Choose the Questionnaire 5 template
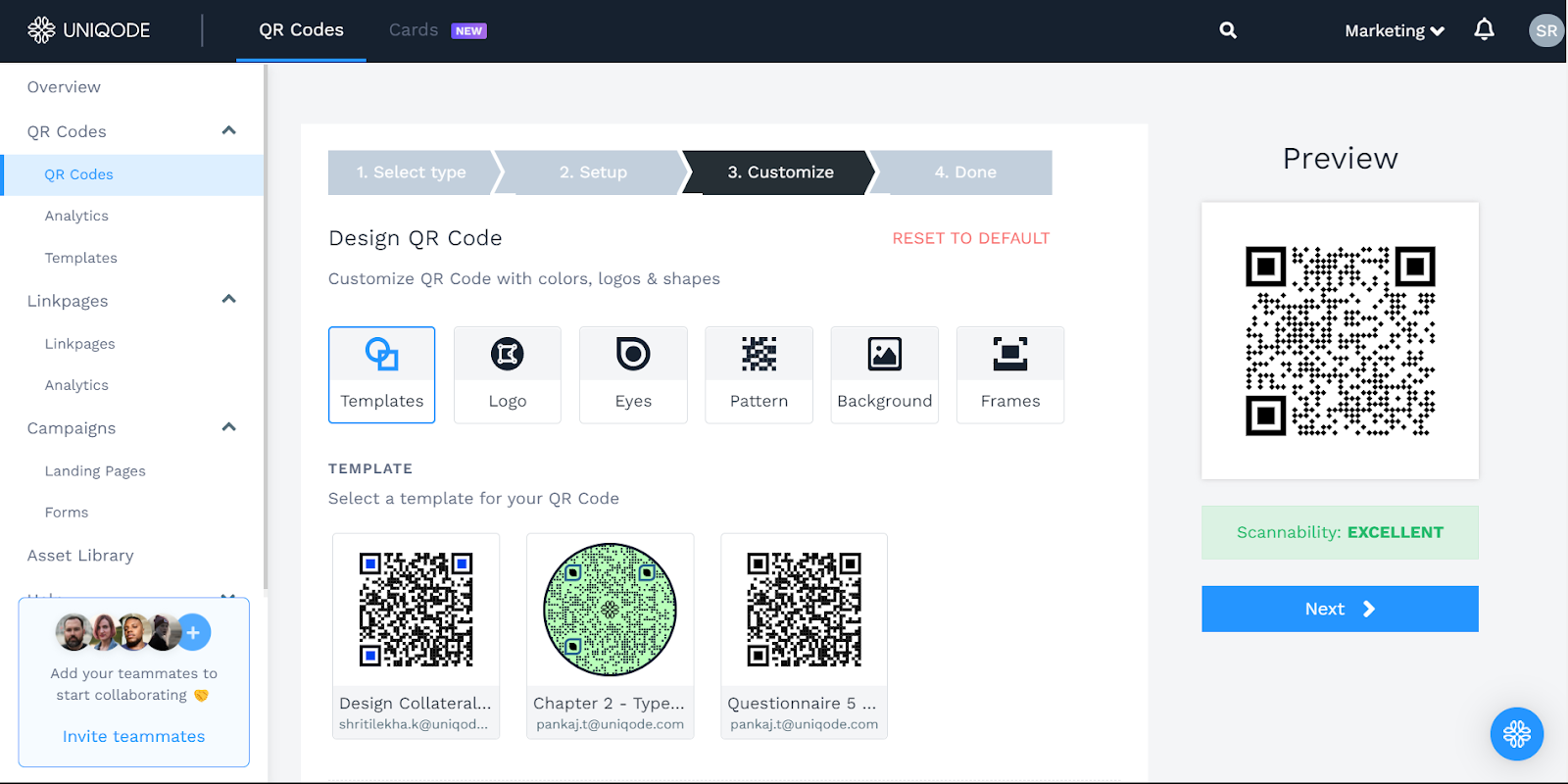The width and height of the screenshot is (1568, 784). (804, 636)
